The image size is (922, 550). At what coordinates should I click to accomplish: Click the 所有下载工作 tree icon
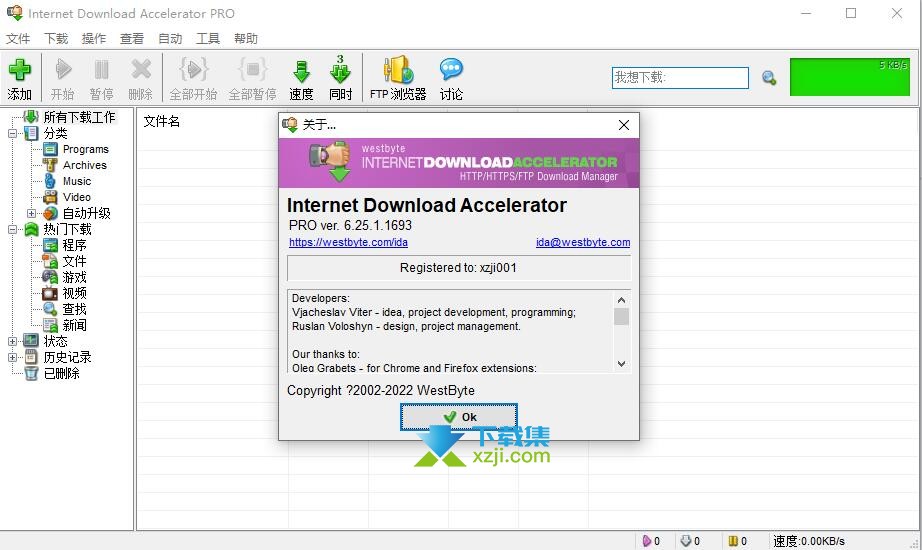coord(31,116)
